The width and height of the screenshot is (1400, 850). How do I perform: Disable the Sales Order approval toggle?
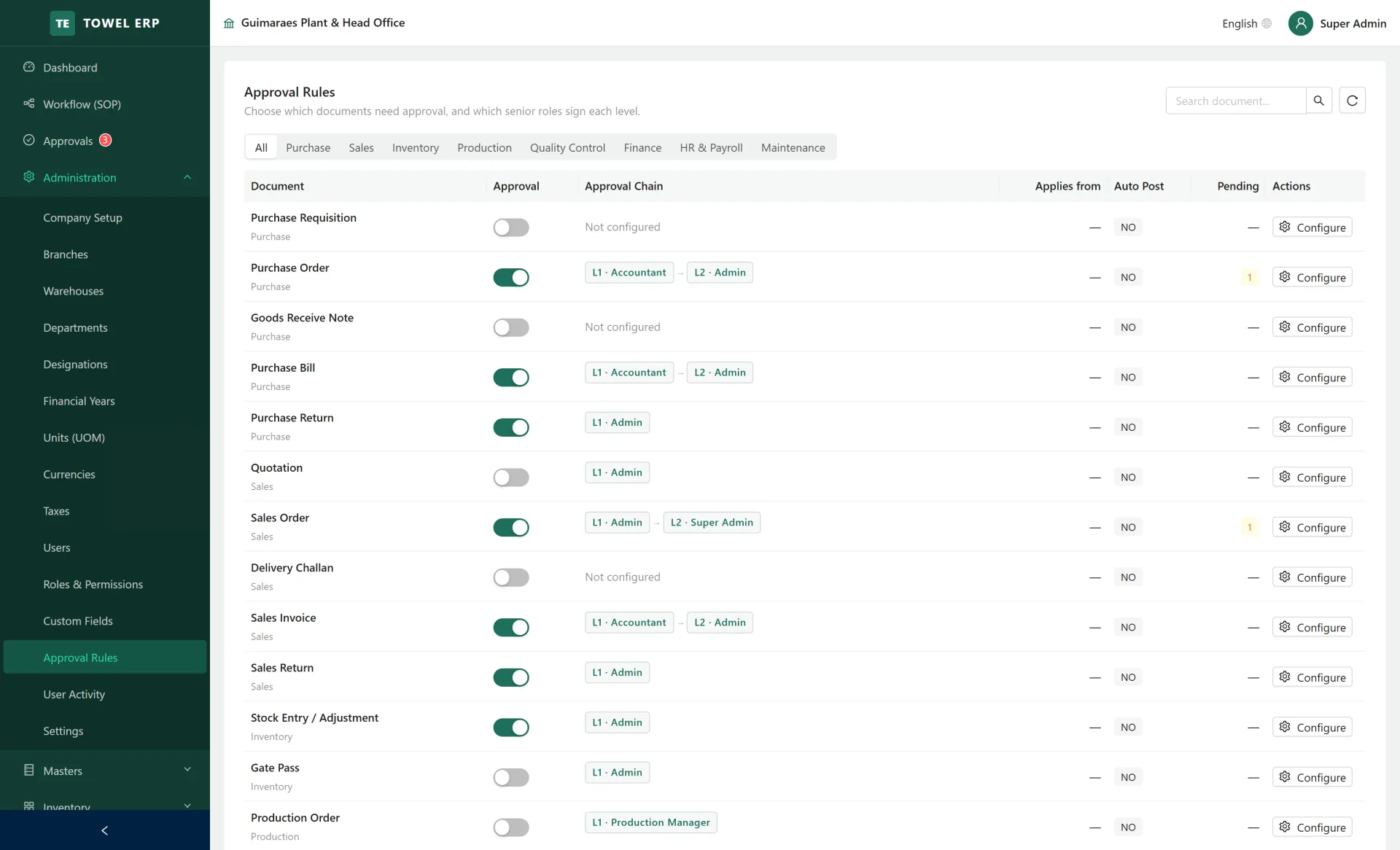click(x=510, y=527)
